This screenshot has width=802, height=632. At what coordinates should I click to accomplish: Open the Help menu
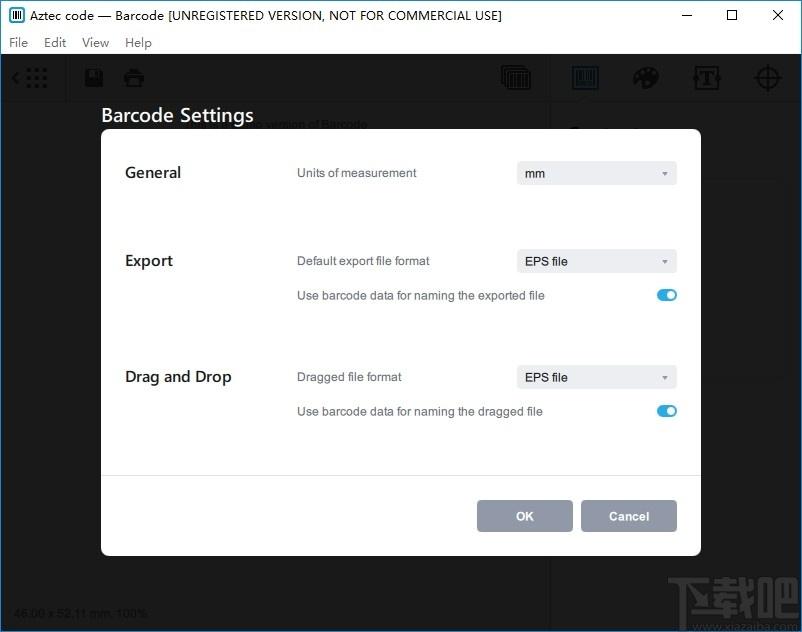coord(138,42)
